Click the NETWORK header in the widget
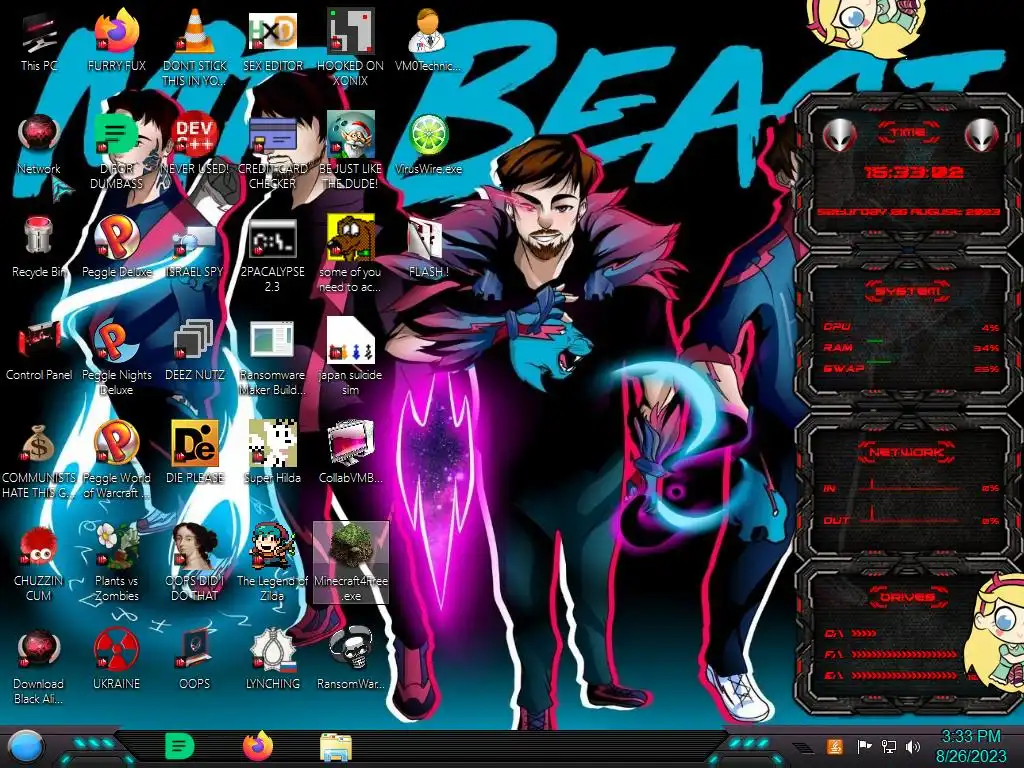This screenshot has width=1024, height=768. [x=908, y=451]
